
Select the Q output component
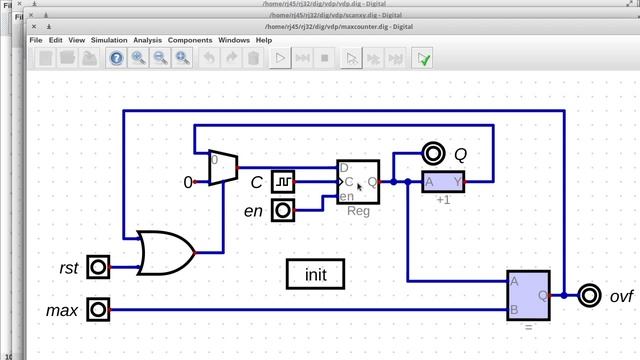tap(433, 154)
